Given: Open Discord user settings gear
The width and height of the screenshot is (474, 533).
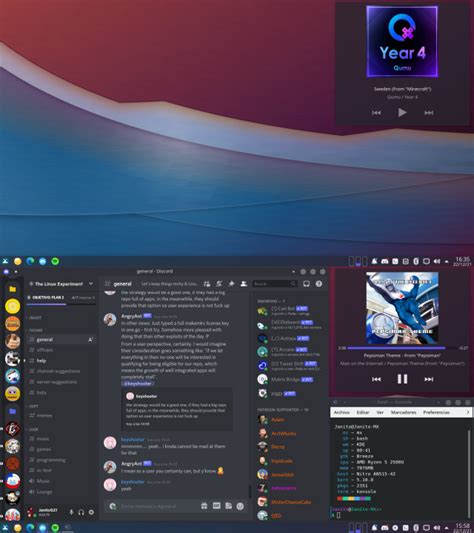Looking at the screenshot, I should [x=91, y=512].
